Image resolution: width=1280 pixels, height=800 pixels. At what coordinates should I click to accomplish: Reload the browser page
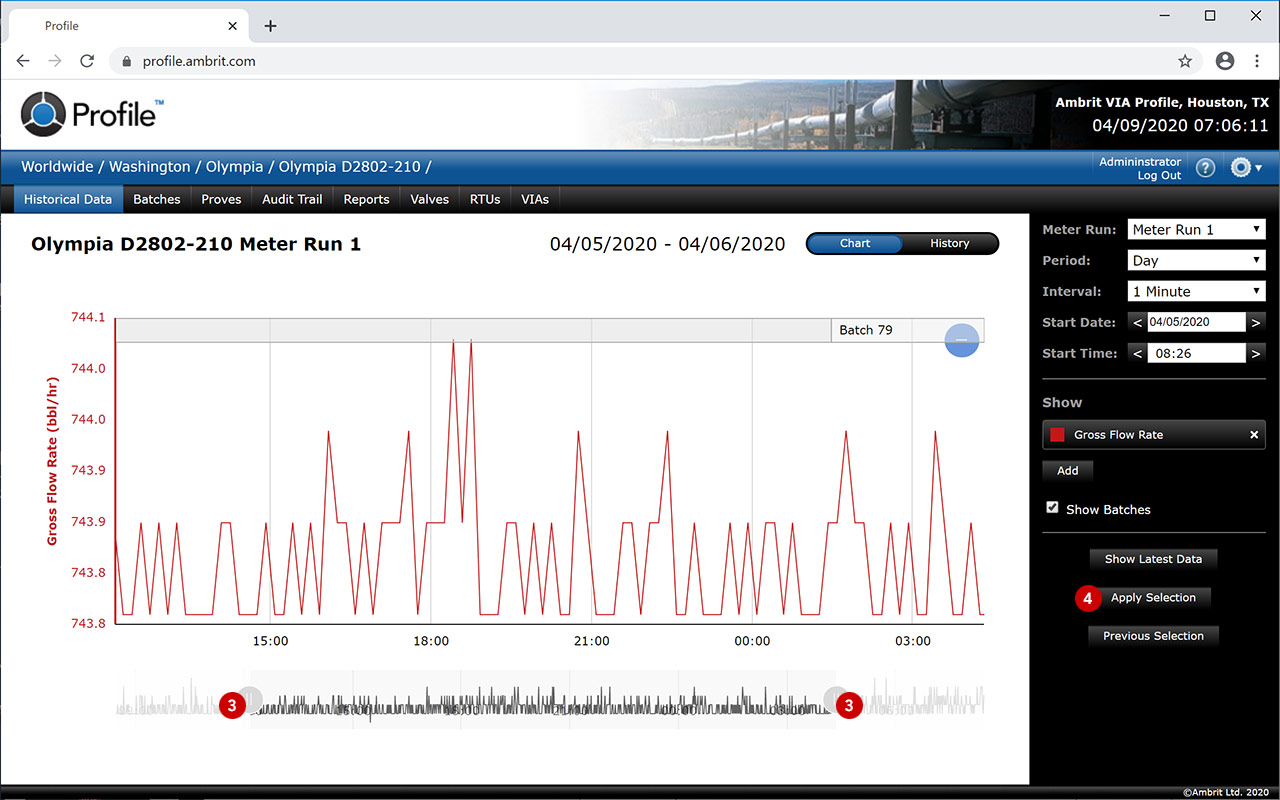pyautogui.click(x=87, y=61)
